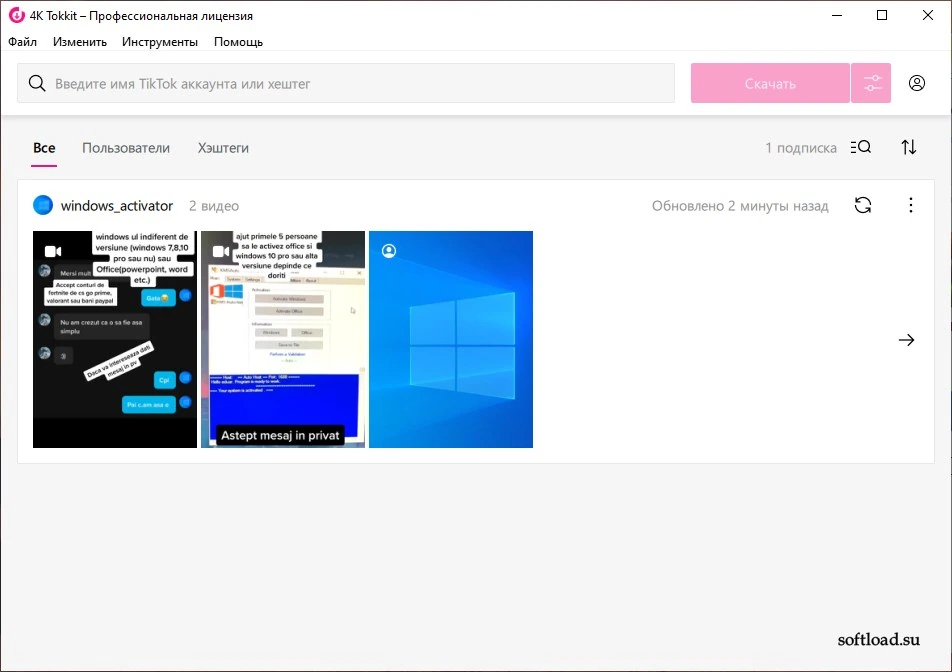
Task: Focus the TikTok account search field
Action: [x=346, y=83]
